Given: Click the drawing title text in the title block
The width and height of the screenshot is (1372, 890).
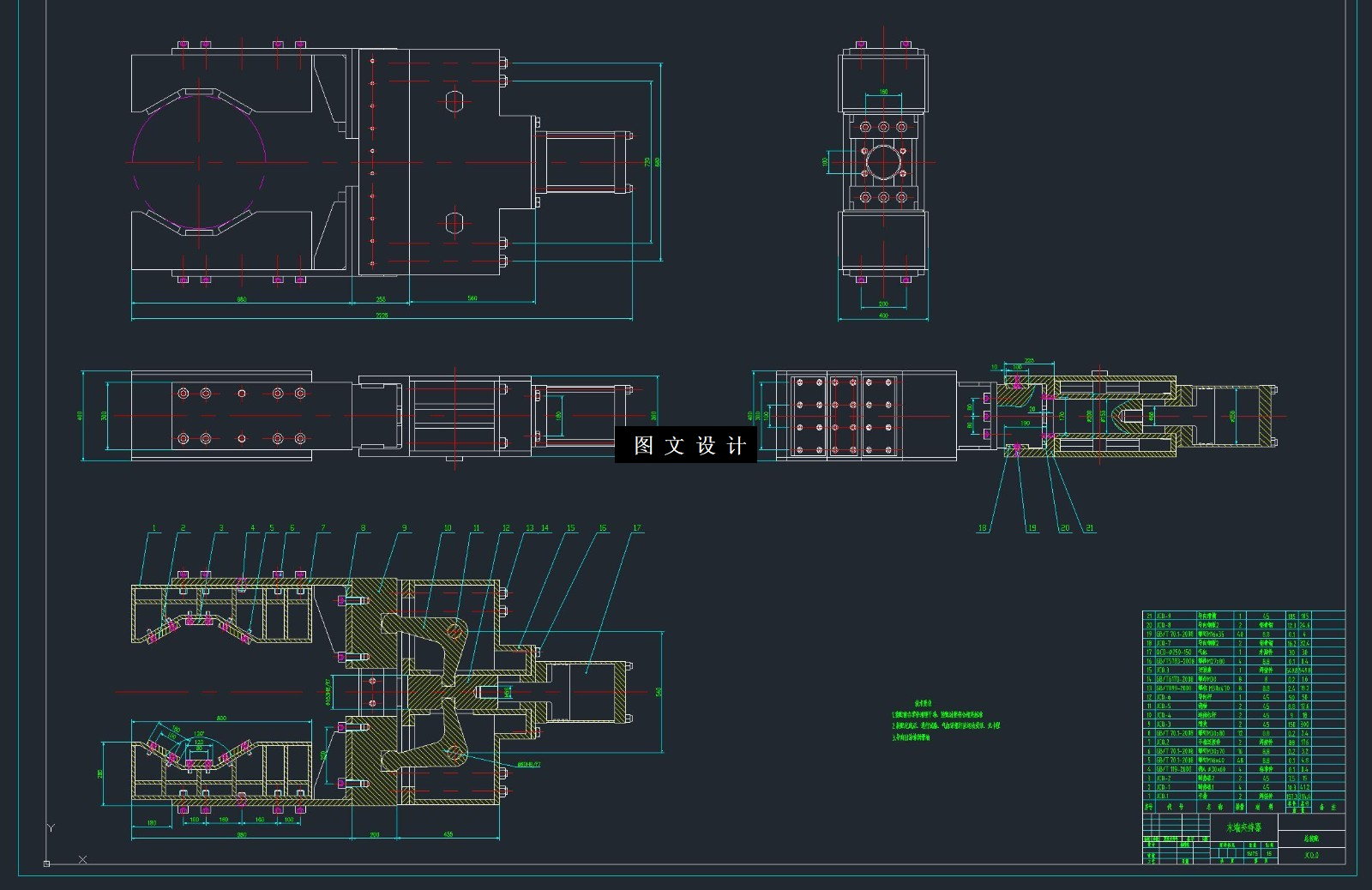Looking at the screenshot, I should click(x=1244, y=827).
